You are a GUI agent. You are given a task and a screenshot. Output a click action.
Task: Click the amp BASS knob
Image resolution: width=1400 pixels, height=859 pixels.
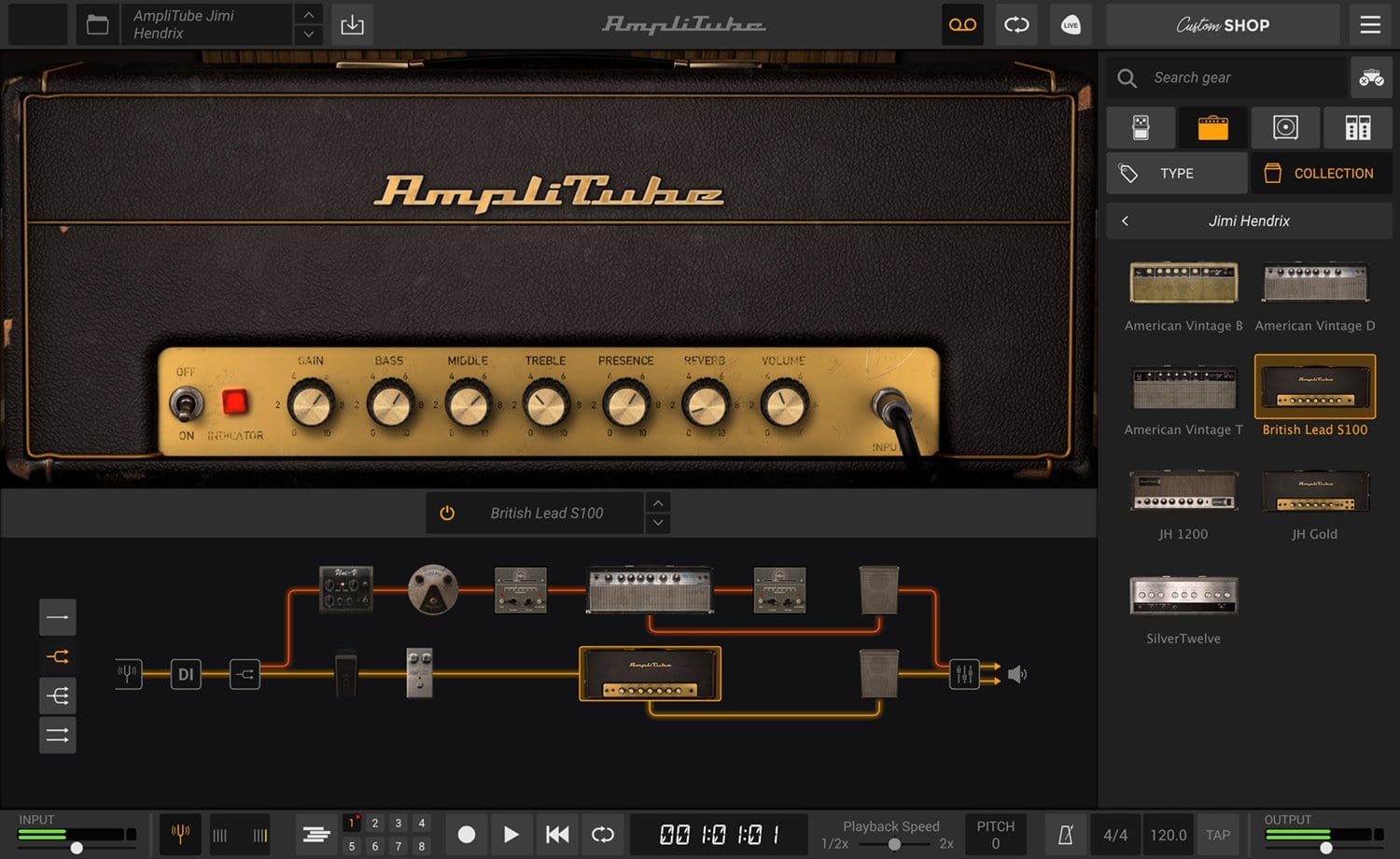[389, 403]
